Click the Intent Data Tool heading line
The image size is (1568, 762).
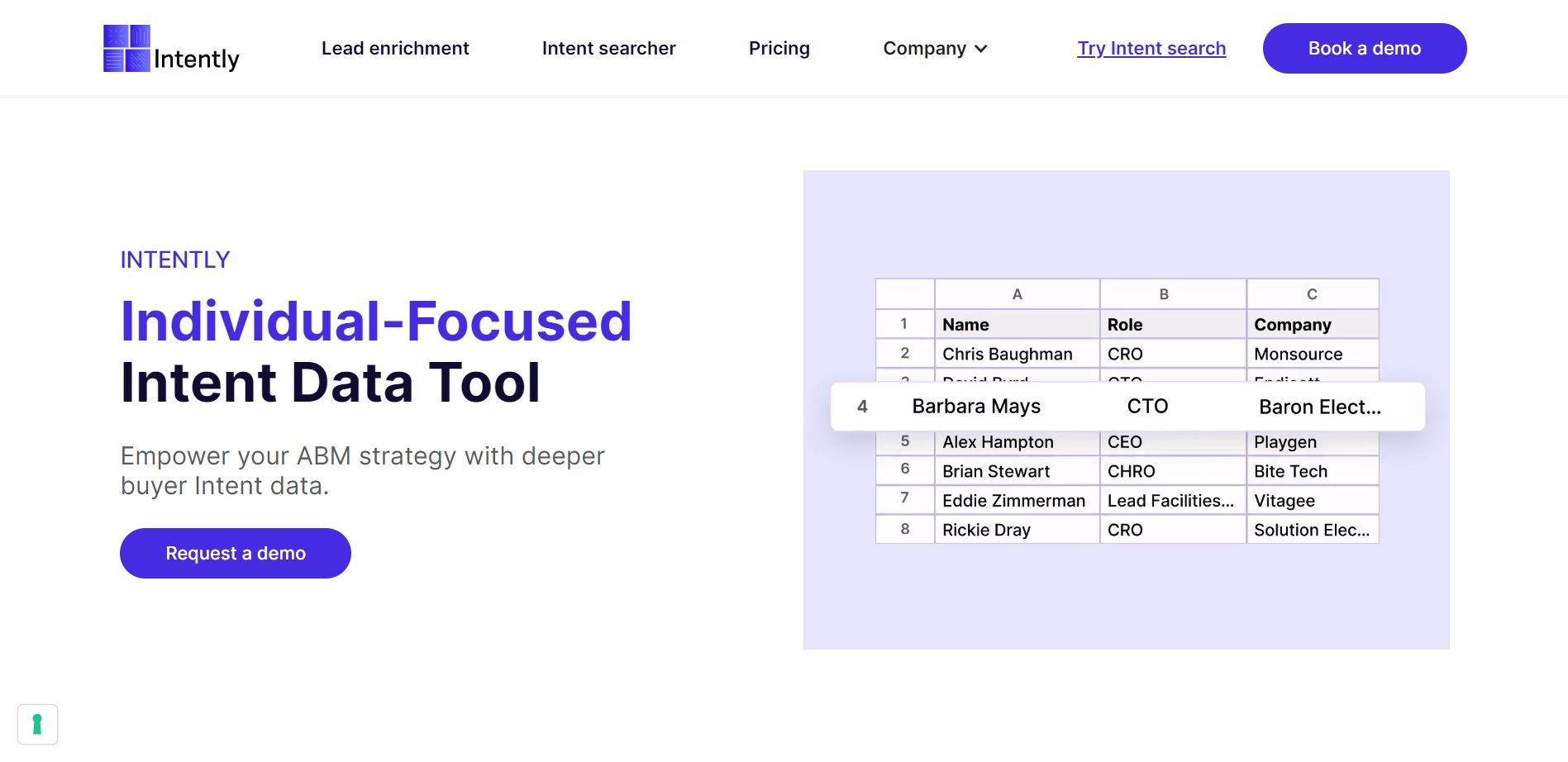point(331,383)
